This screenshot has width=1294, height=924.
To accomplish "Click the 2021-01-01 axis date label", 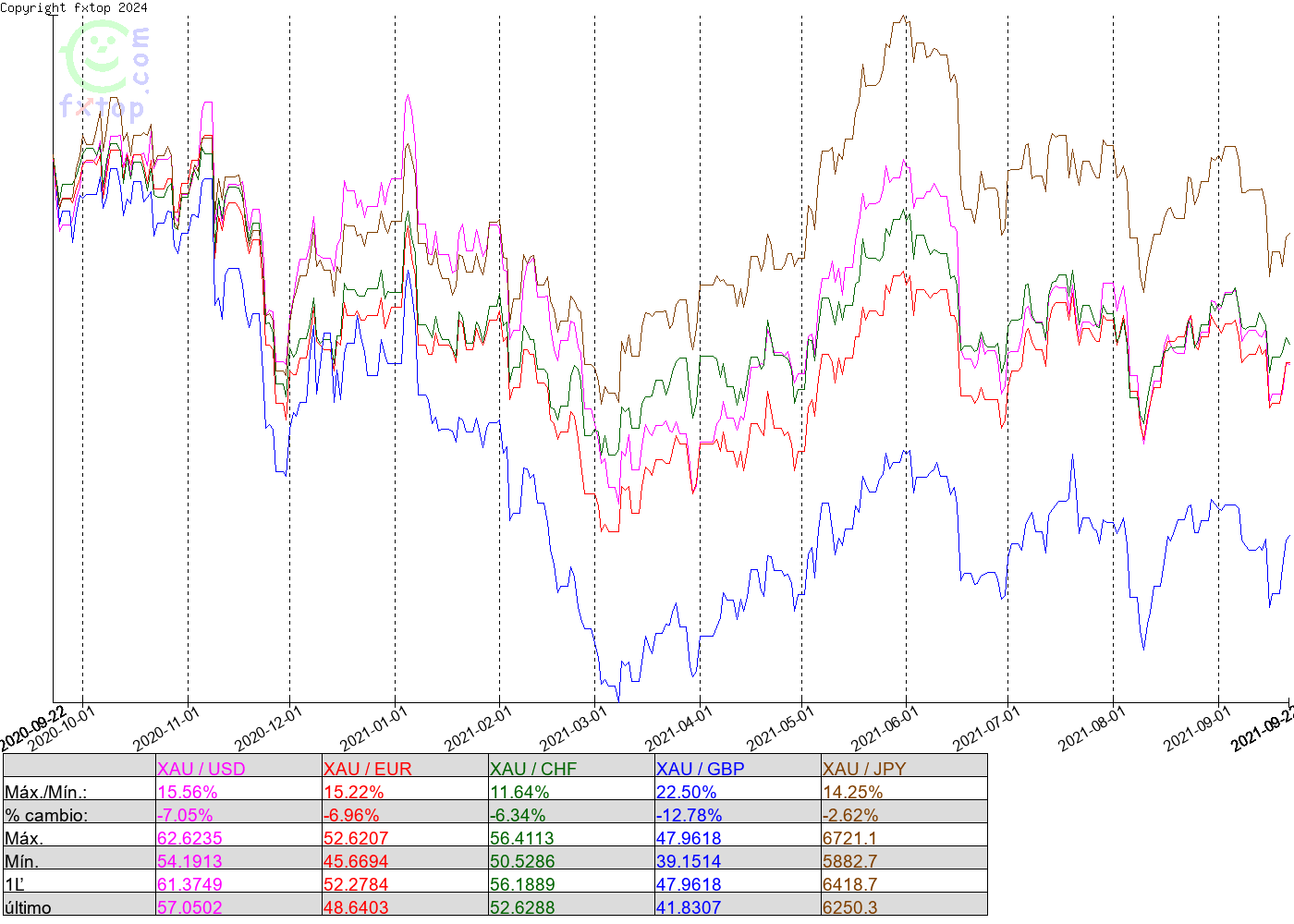I will coord(373,729).
